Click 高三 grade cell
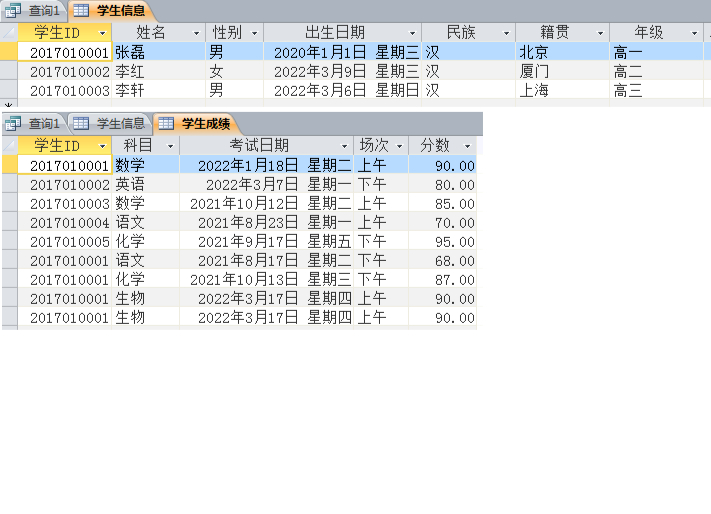This screenshot has height=514, width=711. pos(656,90)
